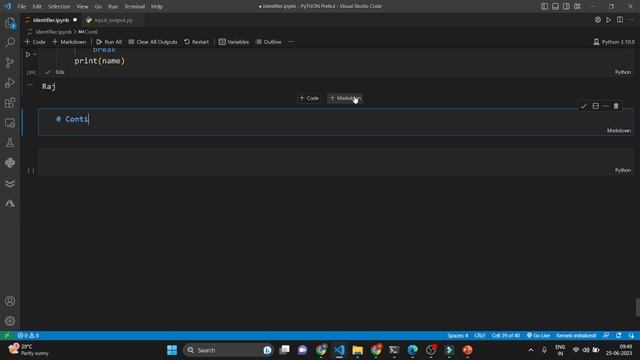The image size is (640, 360).
Task: Open the View menu
Action: (x=82, y=6)
